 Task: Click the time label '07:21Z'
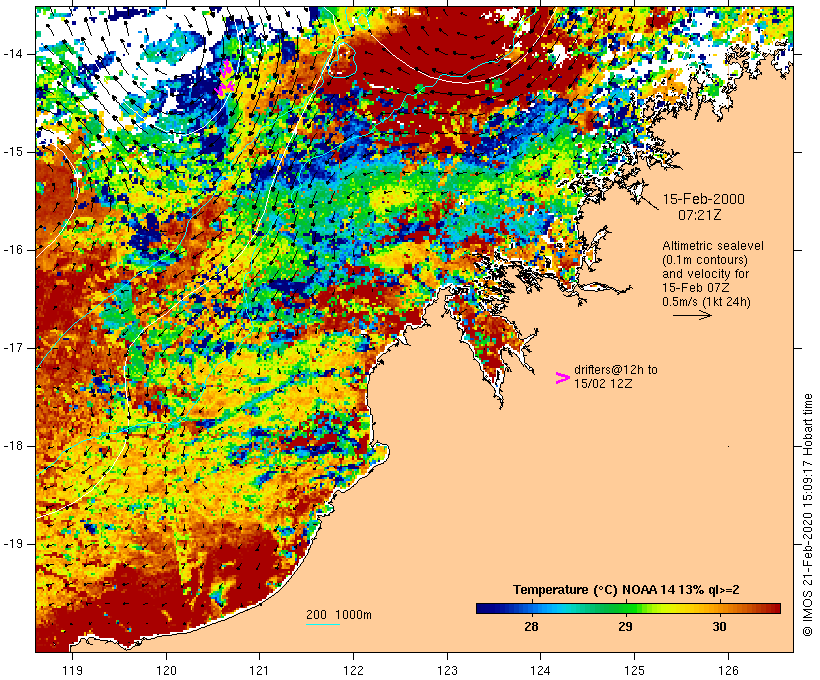pyautogui.click(x=700, y=215)
